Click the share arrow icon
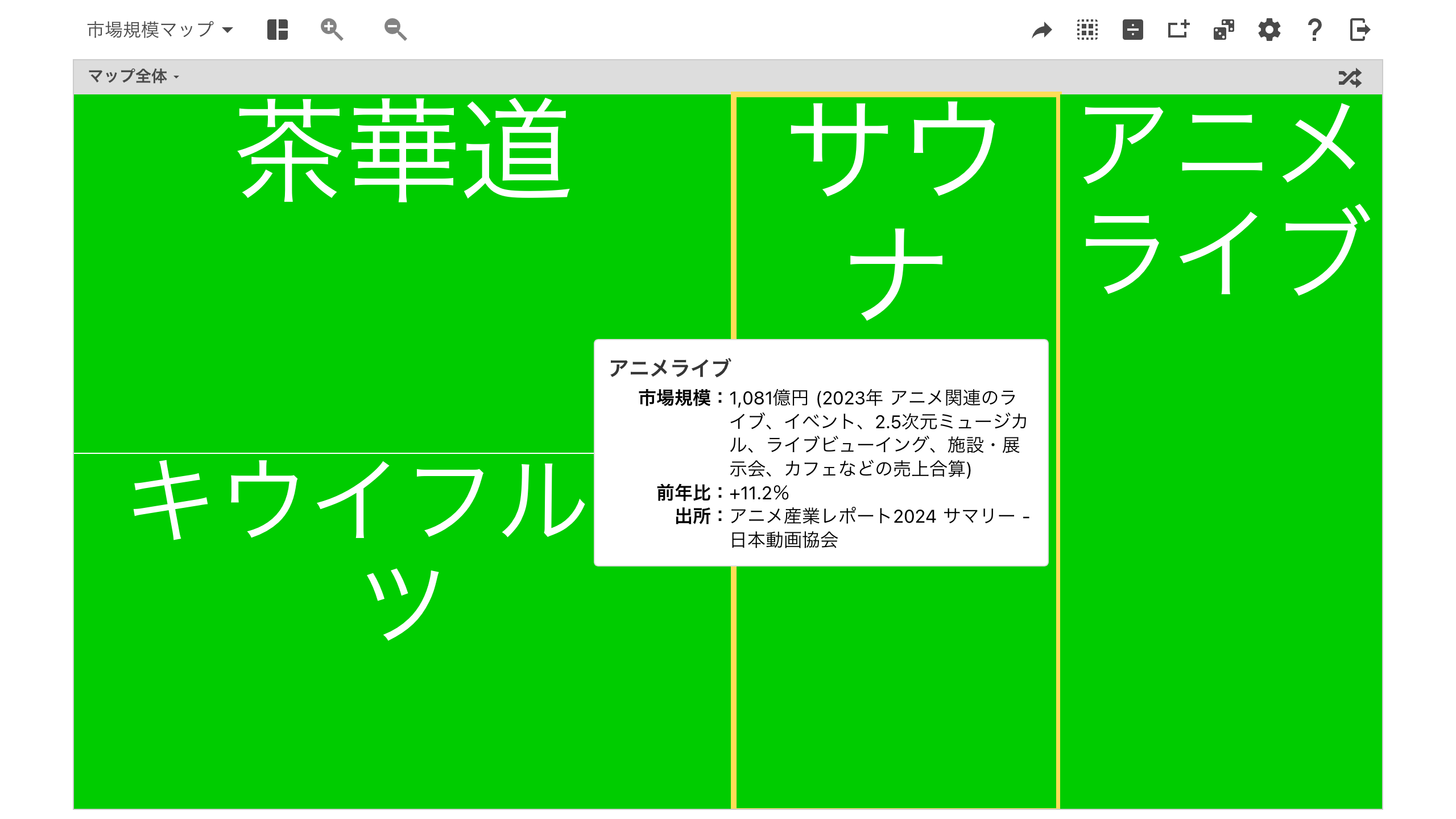1456x819 pixels. 1042,30
